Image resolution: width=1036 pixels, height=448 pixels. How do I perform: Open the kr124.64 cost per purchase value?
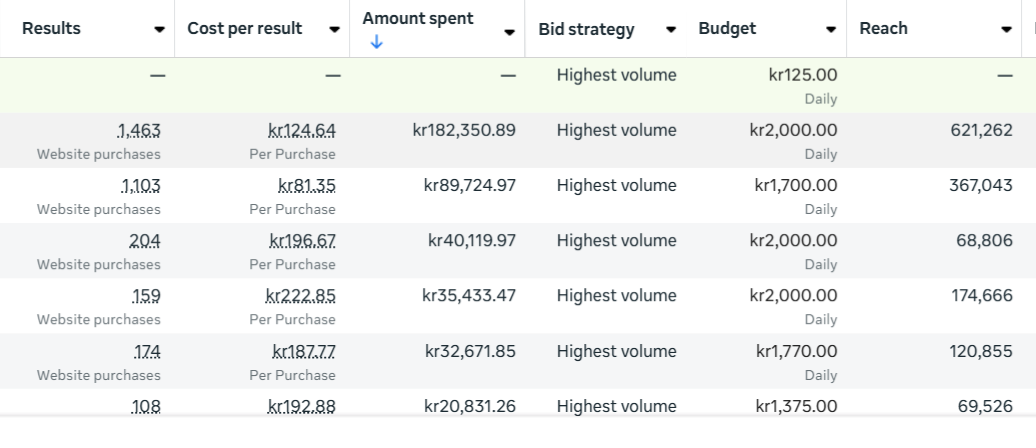click(x=302, y=130)
